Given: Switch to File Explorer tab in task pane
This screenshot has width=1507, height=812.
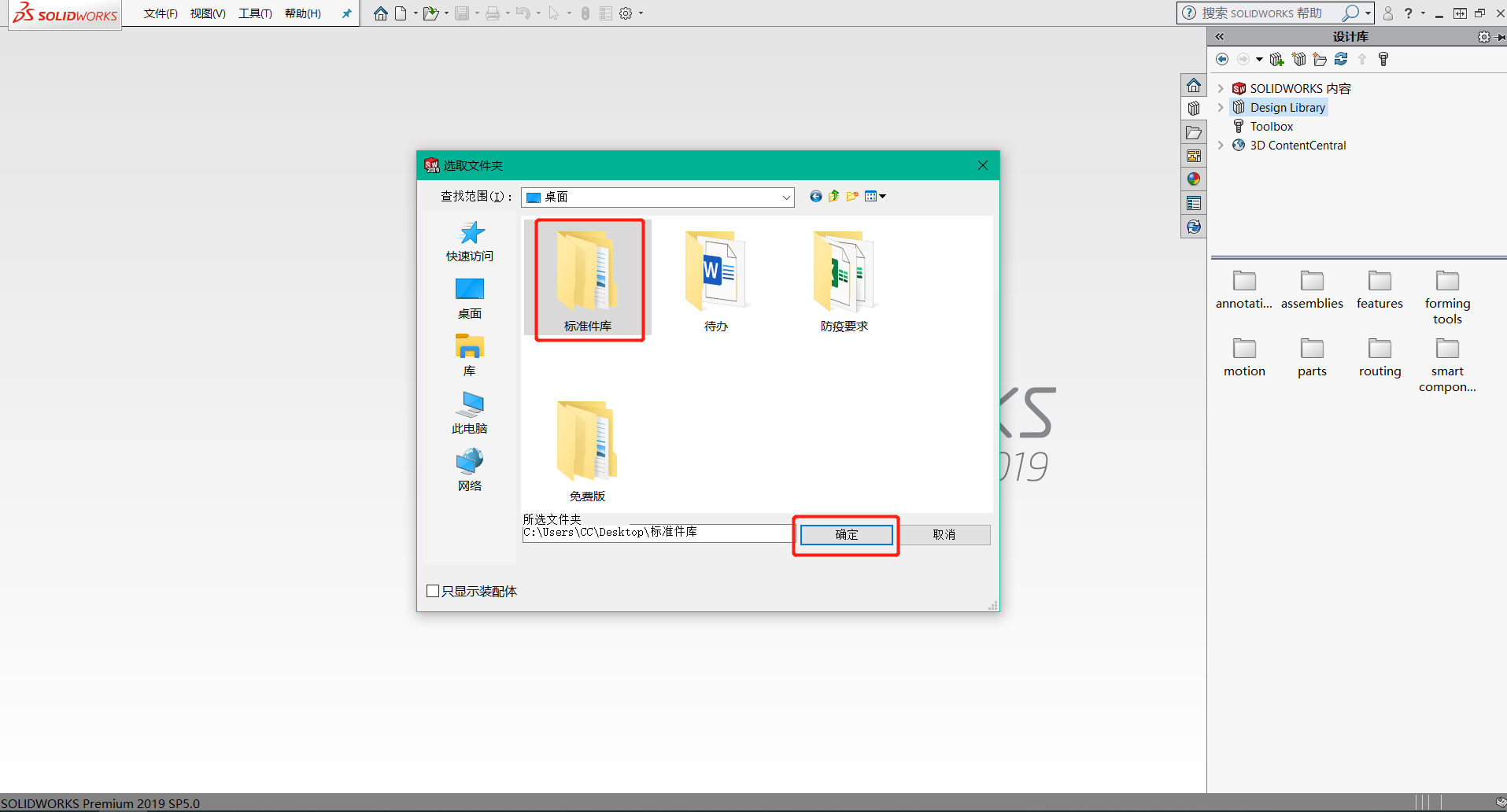Looking at the screenshot, I should (1194, 132).
